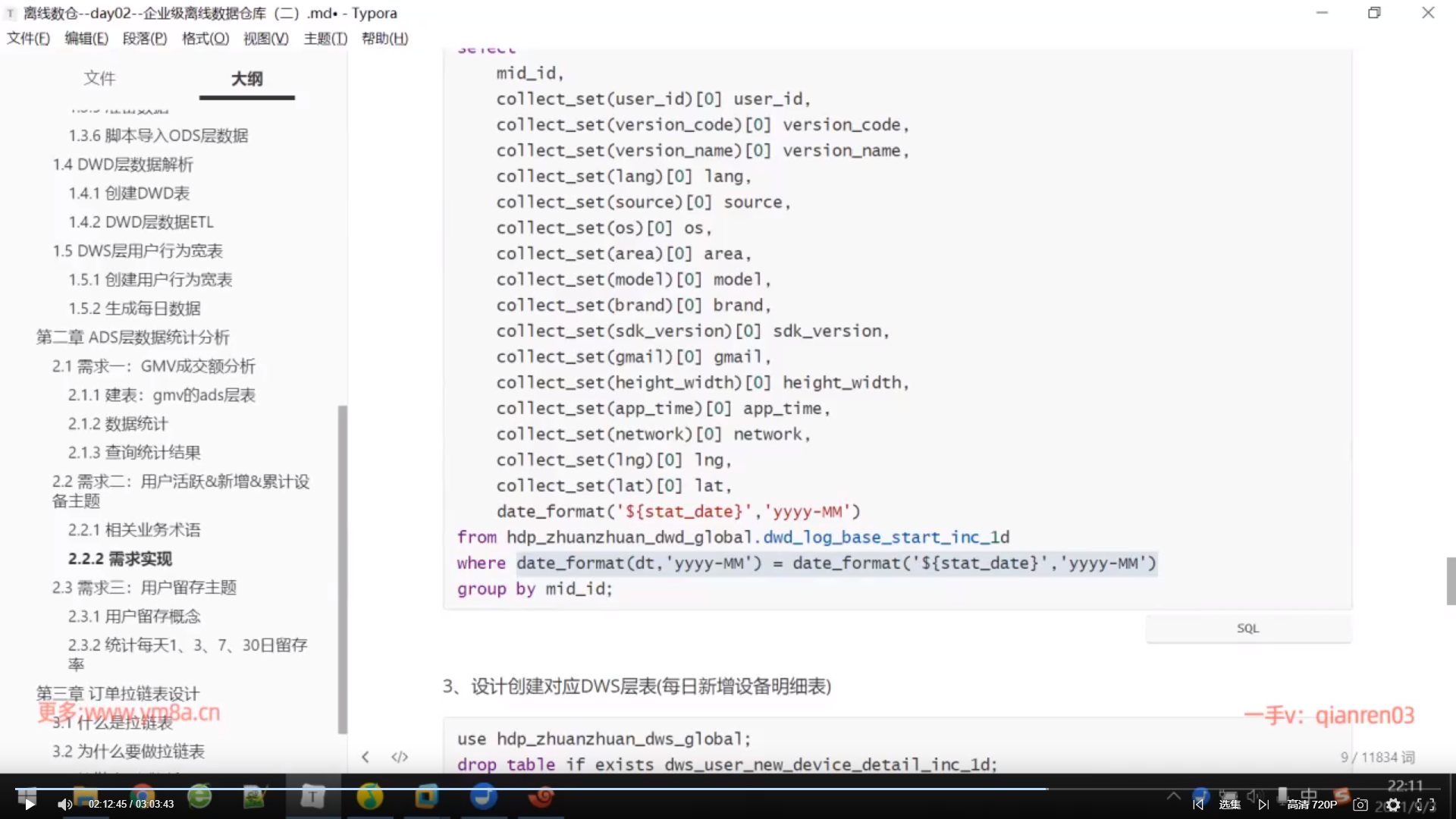Jump to 1.4.2 DWD层数据ETL heading
The height and width of the screenshot is (819, 1456).
click(140, 222)
